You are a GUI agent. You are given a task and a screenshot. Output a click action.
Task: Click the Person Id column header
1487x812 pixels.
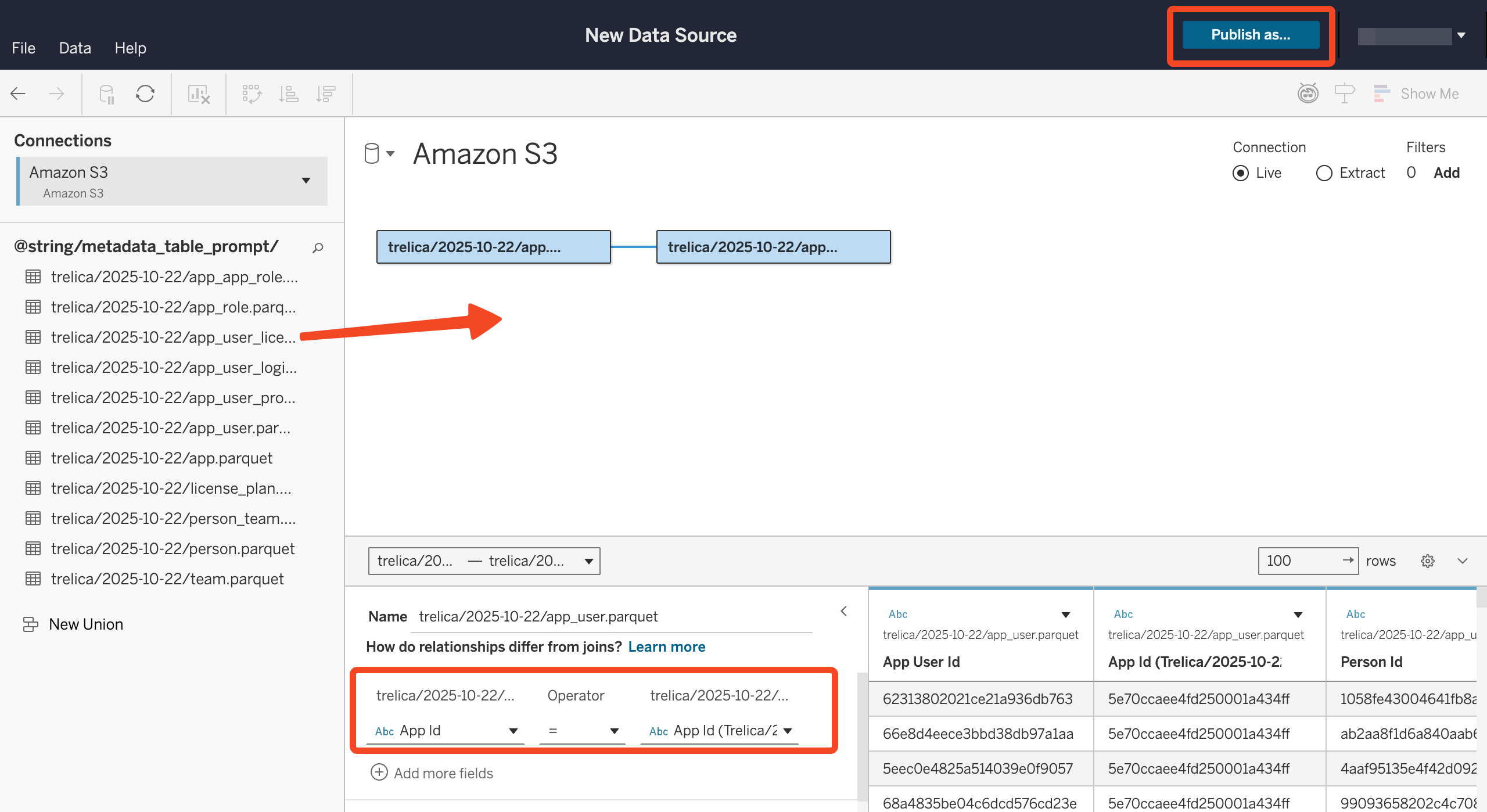click(1371, 662)
